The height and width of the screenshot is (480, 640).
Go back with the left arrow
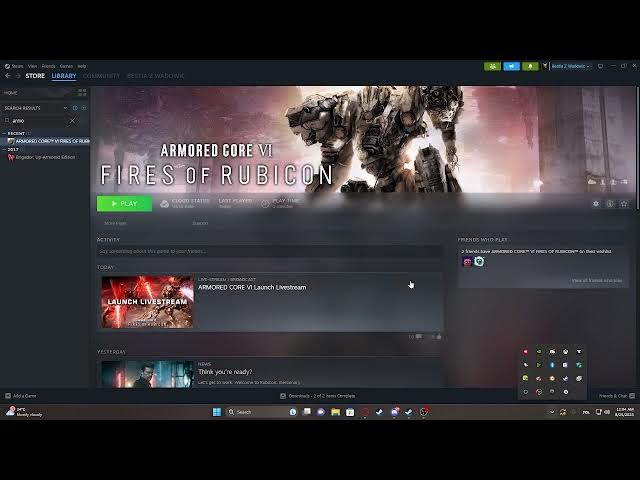coord(8,76)
